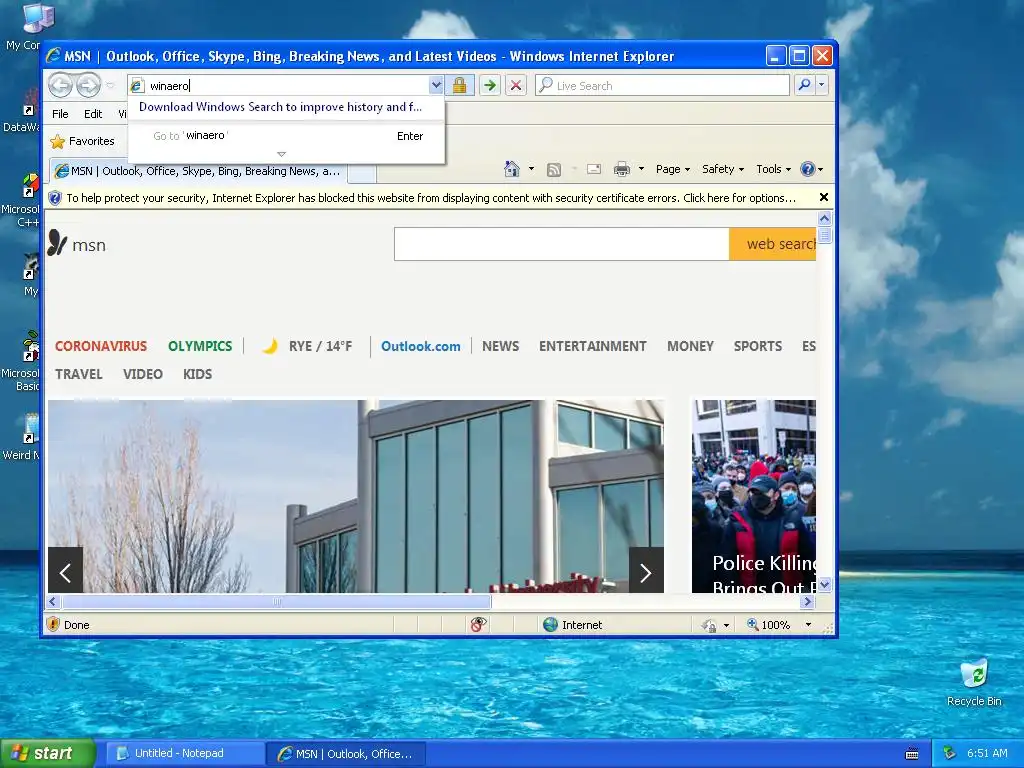Dismiss the information bar with X
Image resolution: width=1024 pixels, height=768 pixels.
pos(824,197)
